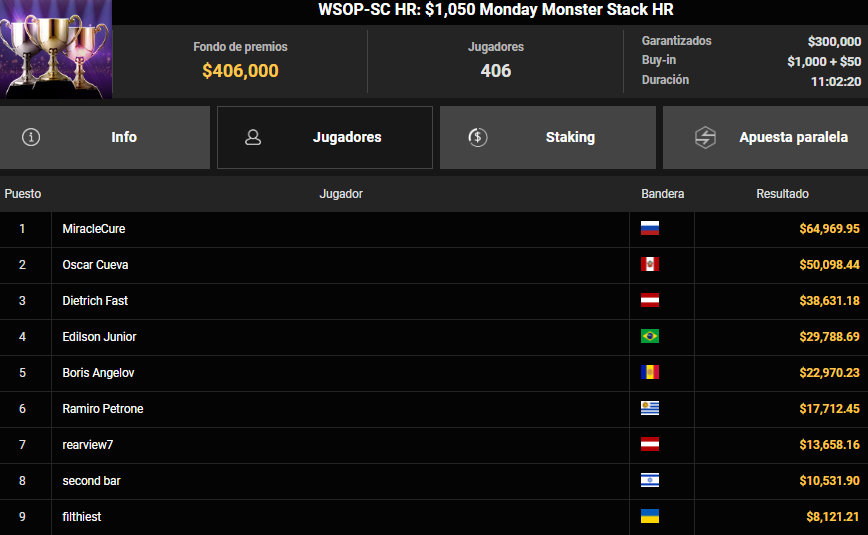Viewport: 868px width, 535px height.
Task: Click the Jugador column header
Action: click(341, 194)
